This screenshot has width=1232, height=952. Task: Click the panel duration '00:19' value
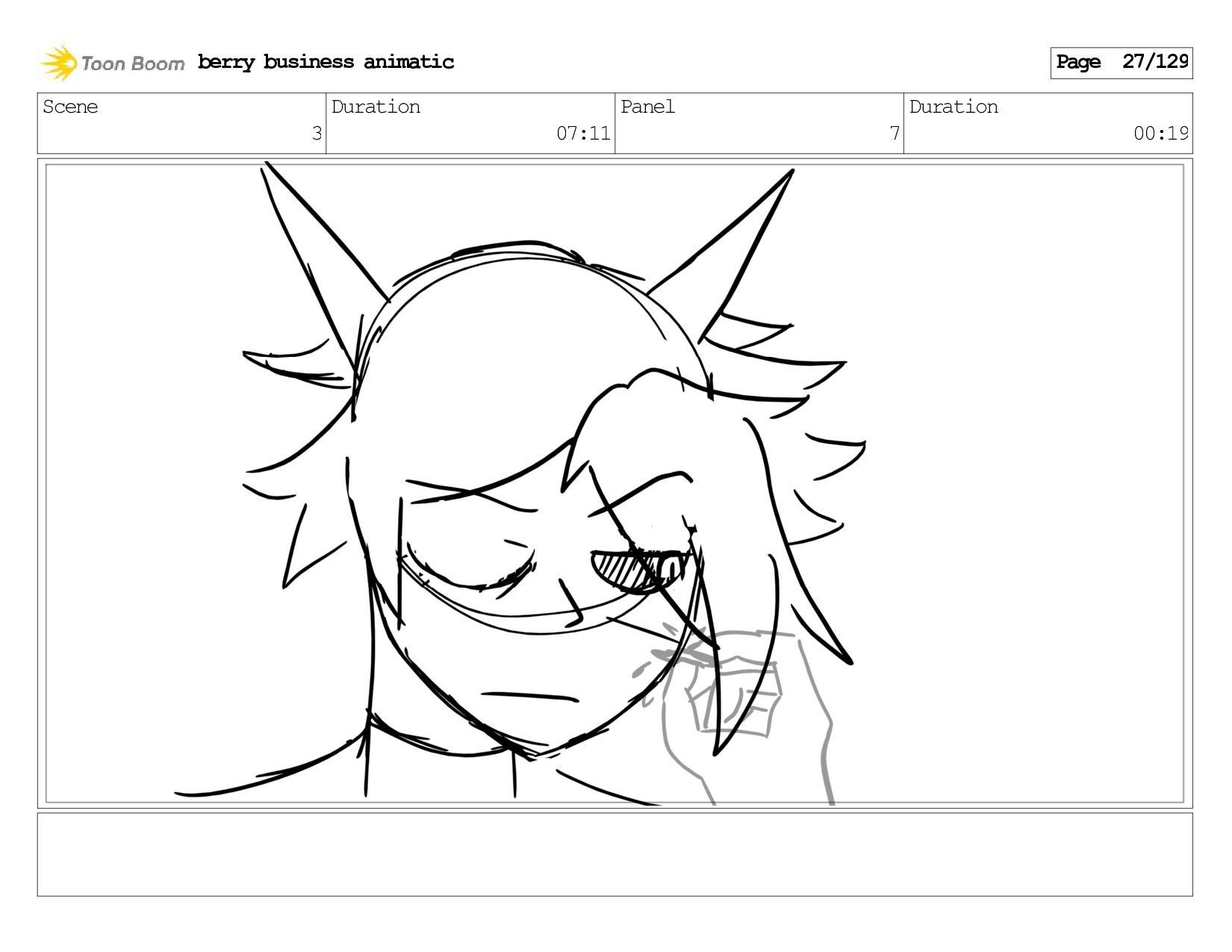tap(1161, 134)
